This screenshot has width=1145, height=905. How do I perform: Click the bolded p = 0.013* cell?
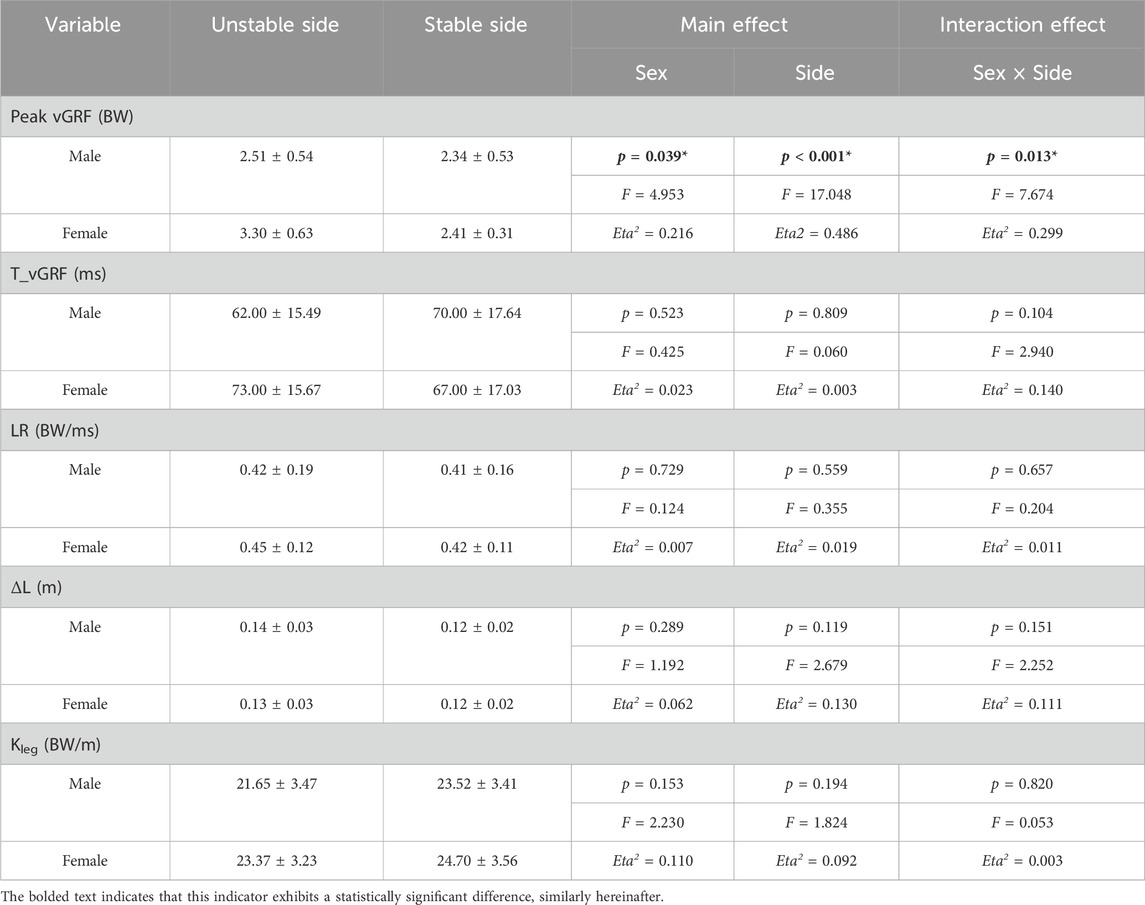[x=1022, y=156]
